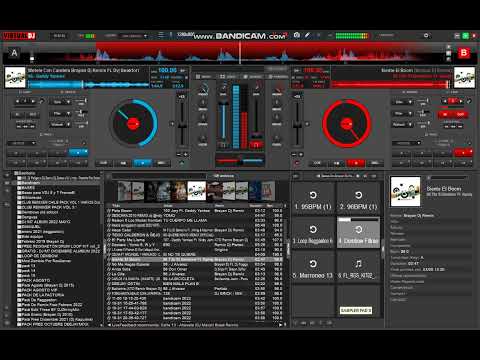Viewport: 480px width, 360px height.
Task: Trigger sampler pad 1. 95BPM (1)
Action: [x=313, y=199]
